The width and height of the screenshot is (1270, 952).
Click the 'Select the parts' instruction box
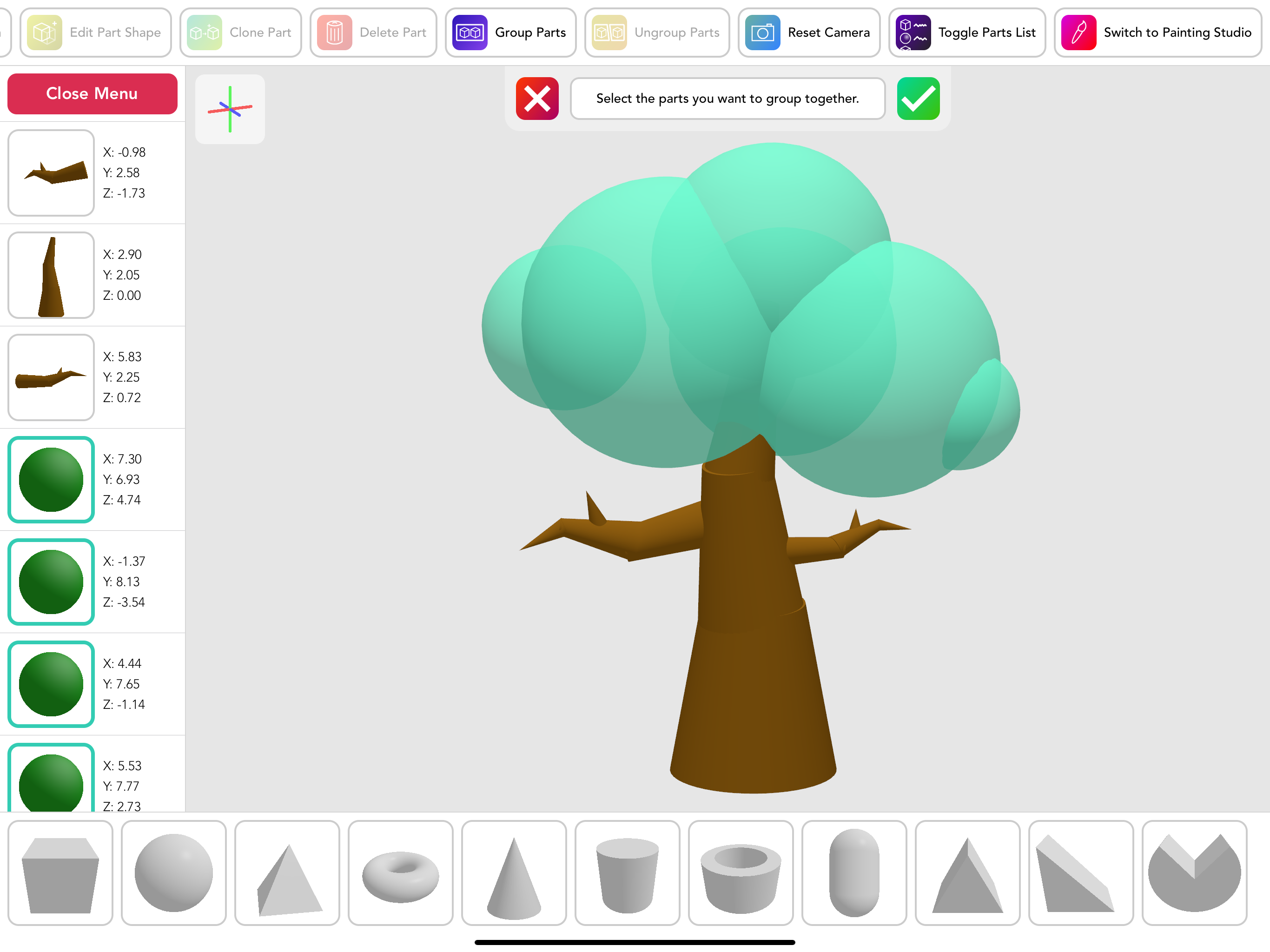click(x=728, y=99)
